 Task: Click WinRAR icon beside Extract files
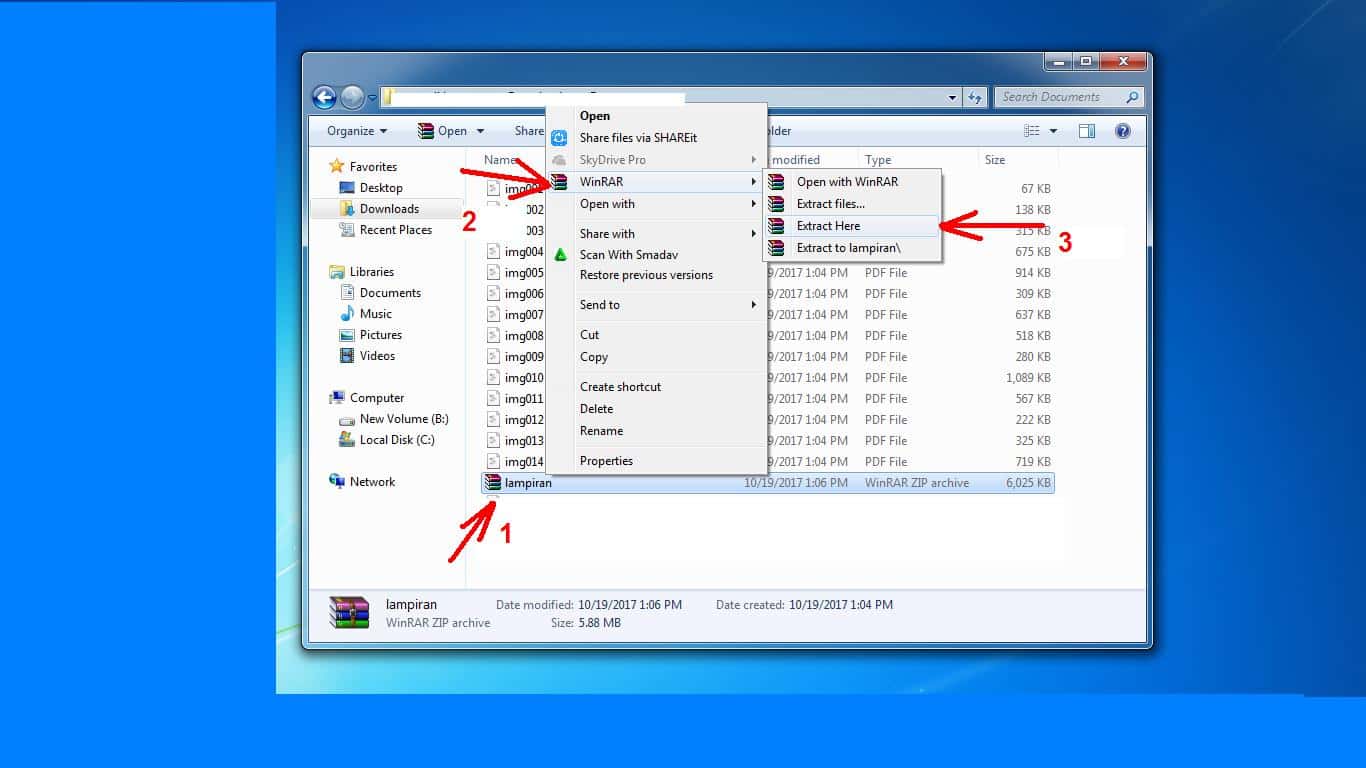pos(776,204)
